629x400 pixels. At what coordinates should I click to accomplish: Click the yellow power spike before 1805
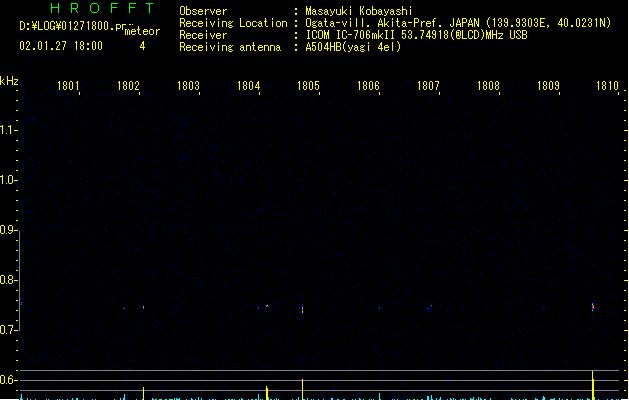[x=302, y=389]
